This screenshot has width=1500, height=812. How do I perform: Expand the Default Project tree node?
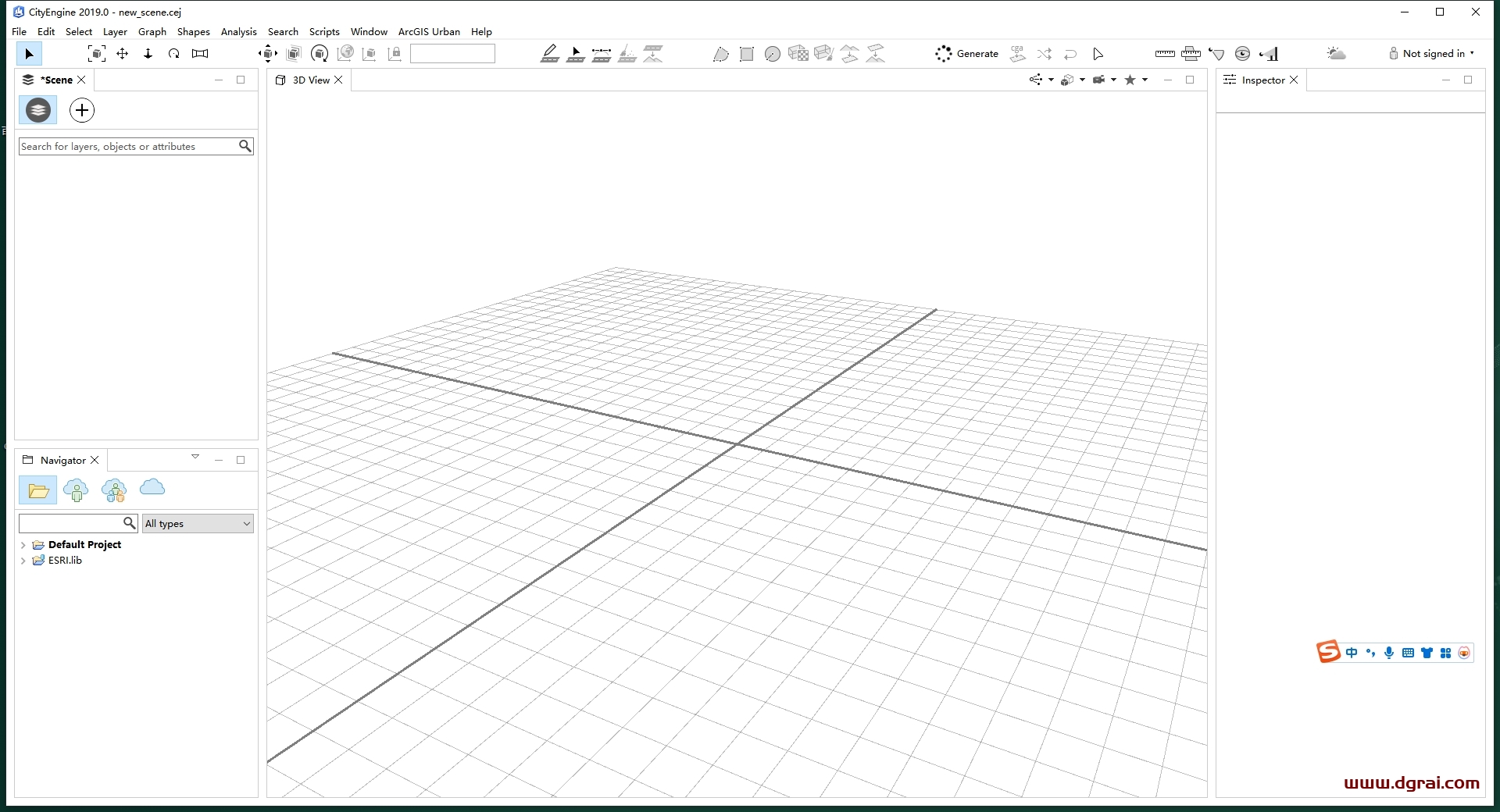[23, 545]
